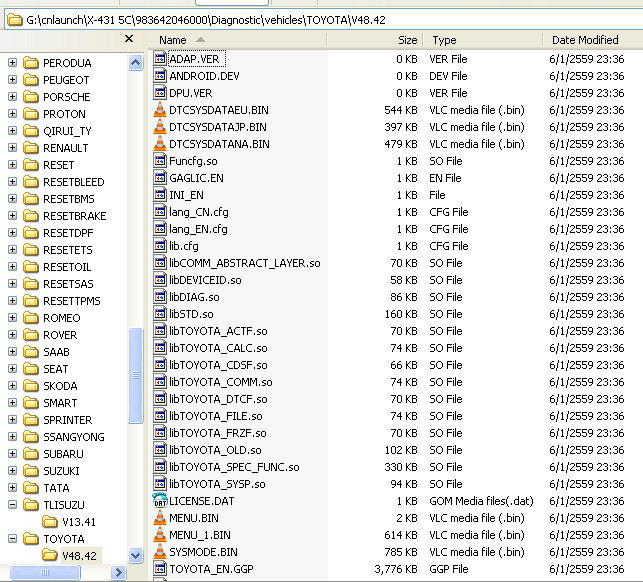Viewport: 643px width, 582px height.
Task: Click the libDIAG.so file icon
Action: coord(160,297)
